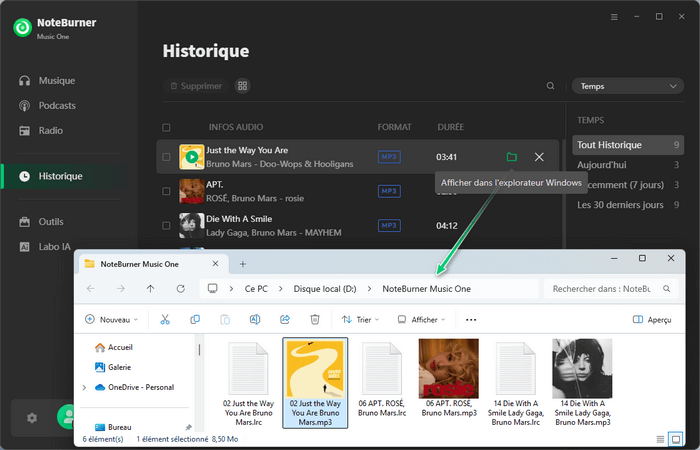
Task: Check the Just the Way You Are row checkbox
Action: coord(166,157)
